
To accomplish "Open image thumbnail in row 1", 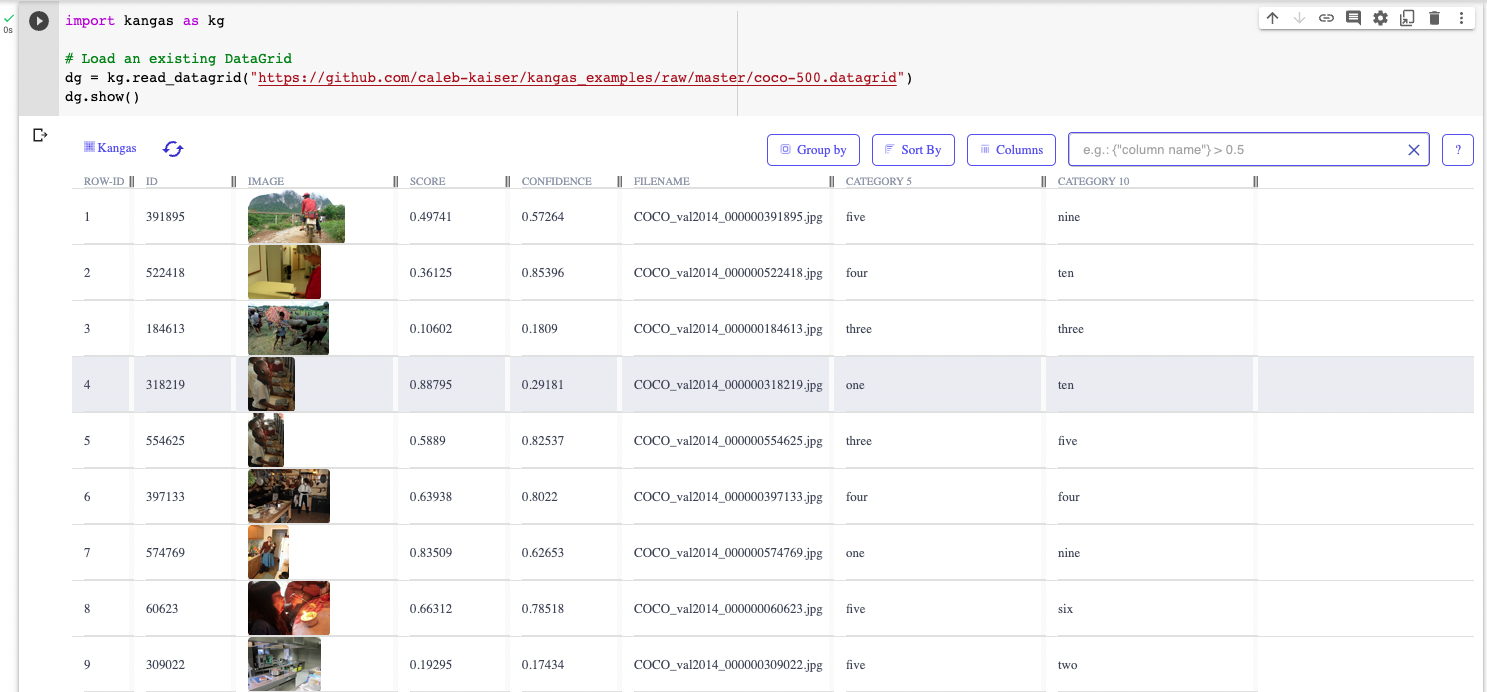I will click(x=296, y=217).
